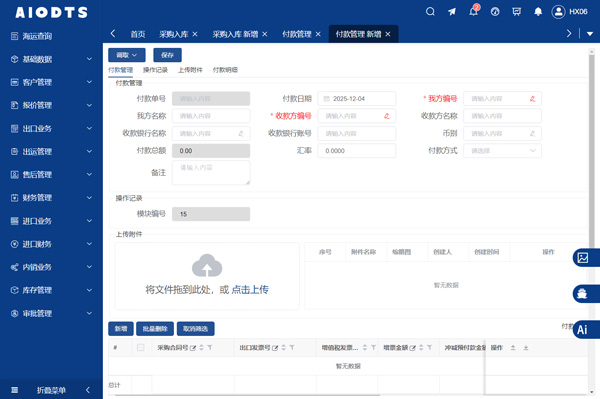Open the search icon in top bar

tap(430, 11)
